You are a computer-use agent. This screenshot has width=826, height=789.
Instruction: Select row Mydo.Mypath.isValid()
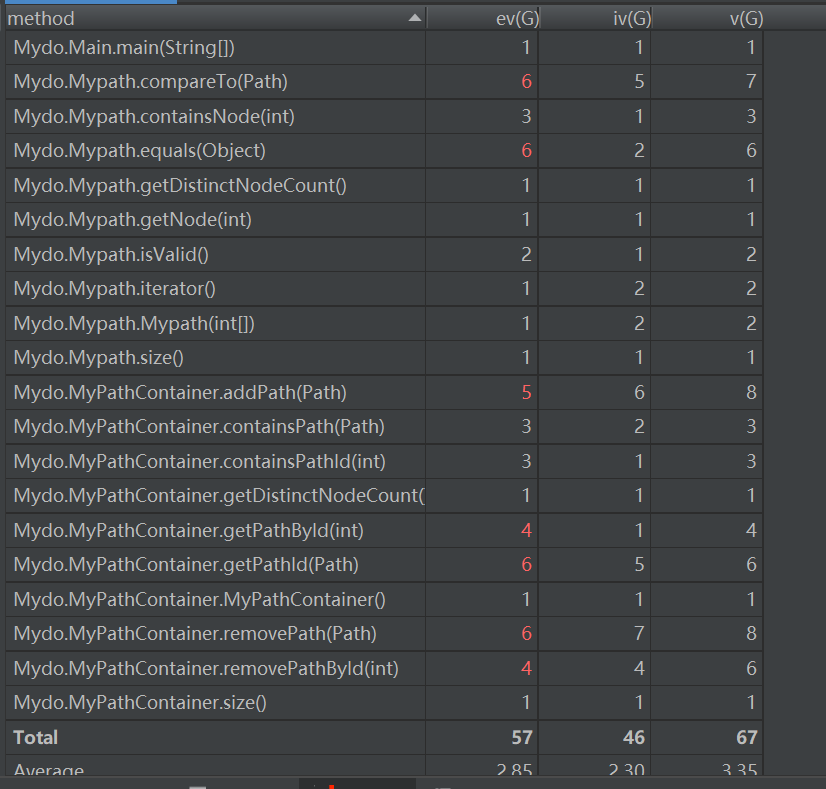click(384, 254)
